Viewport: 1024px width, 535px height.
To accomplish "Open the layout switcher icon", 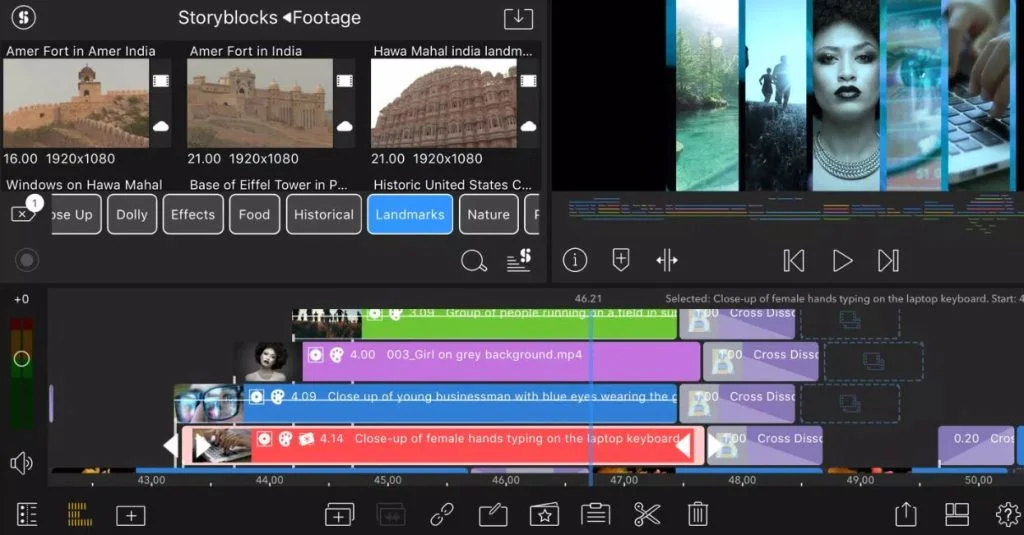I will [x=957, y=514].
